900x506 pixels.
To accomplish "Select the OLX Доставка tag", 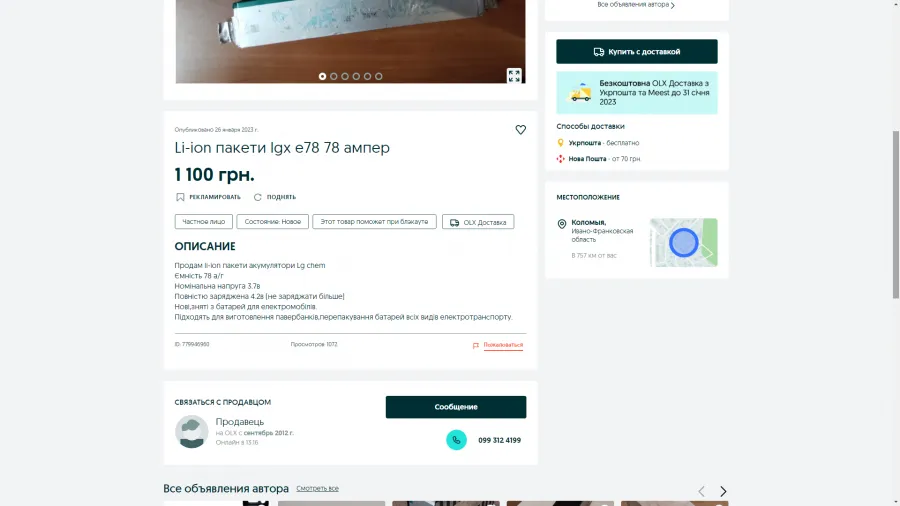I will coord(478,222).
